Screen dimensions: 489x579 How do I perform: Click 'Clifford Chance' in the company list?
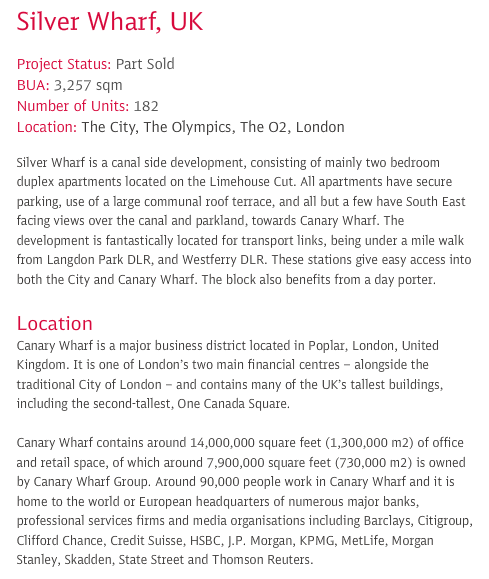pyautogui.click(x=59, y=541)
